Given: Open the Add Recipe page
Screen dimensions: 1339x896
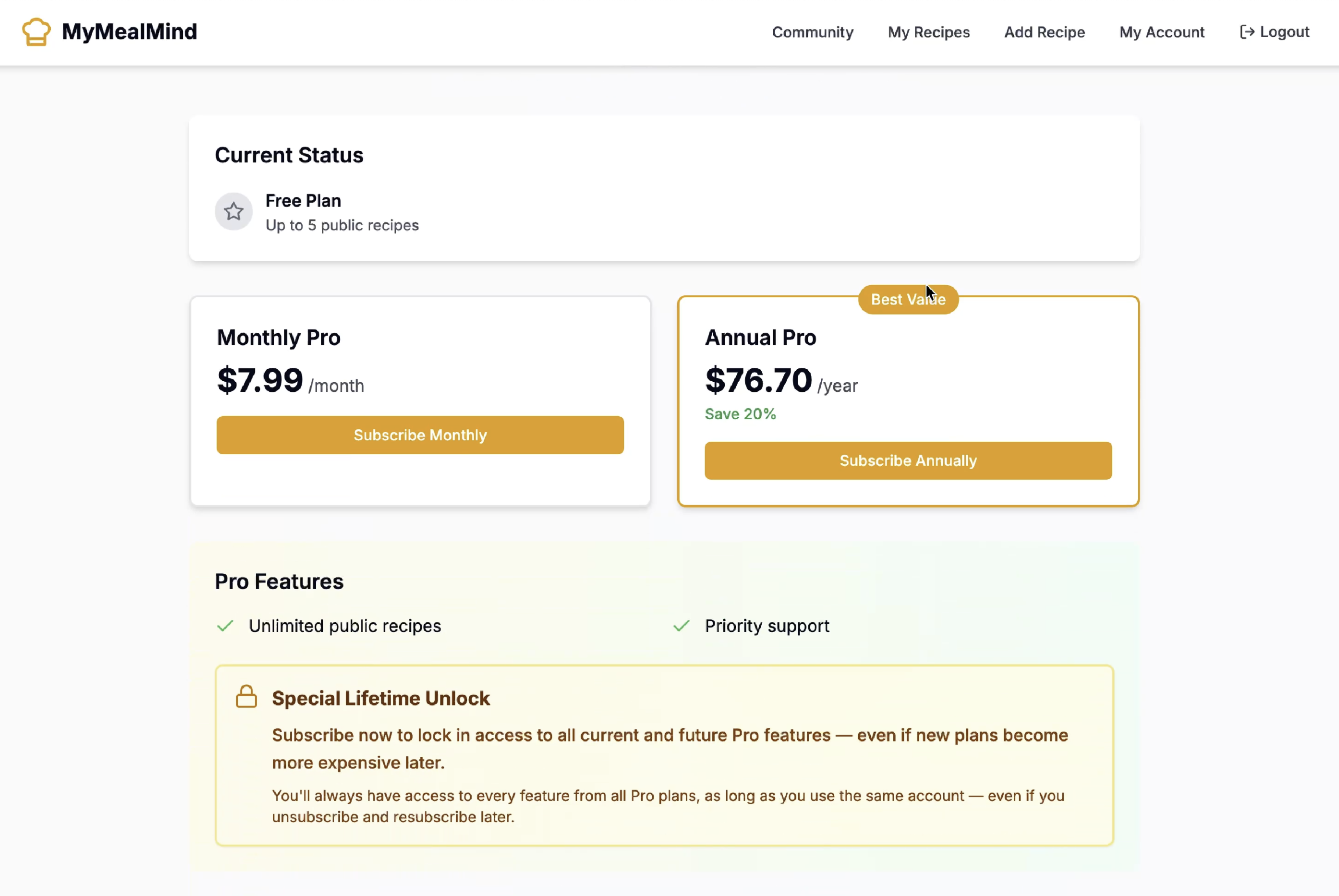Looking at the screenshot, I should tap(1044, 32).
